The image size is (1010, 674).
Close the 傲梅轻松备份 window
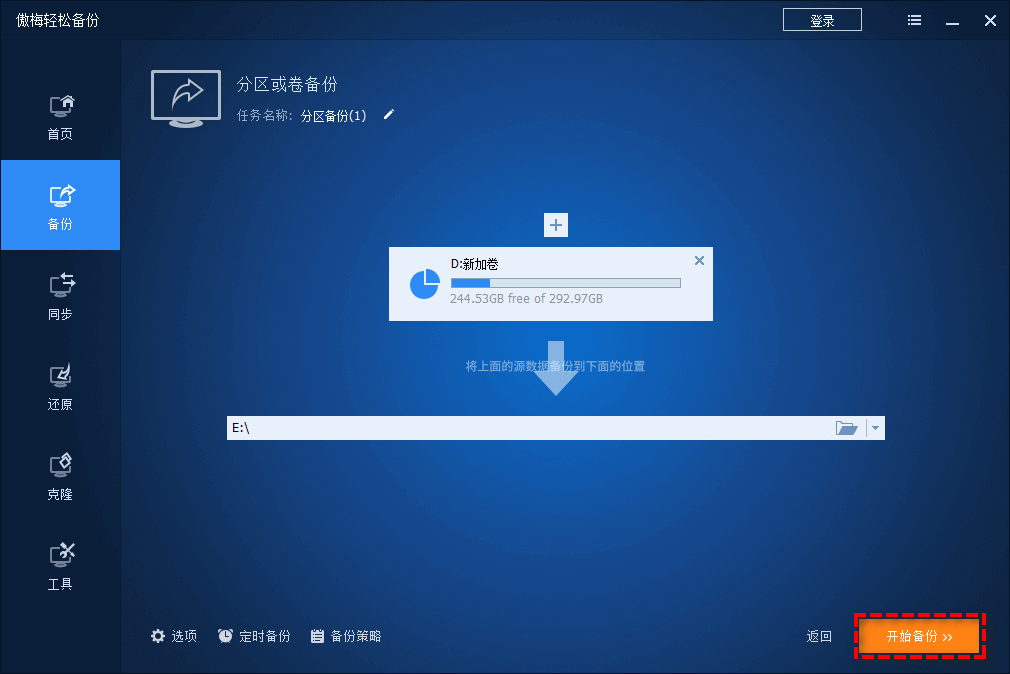coord(990,21)
